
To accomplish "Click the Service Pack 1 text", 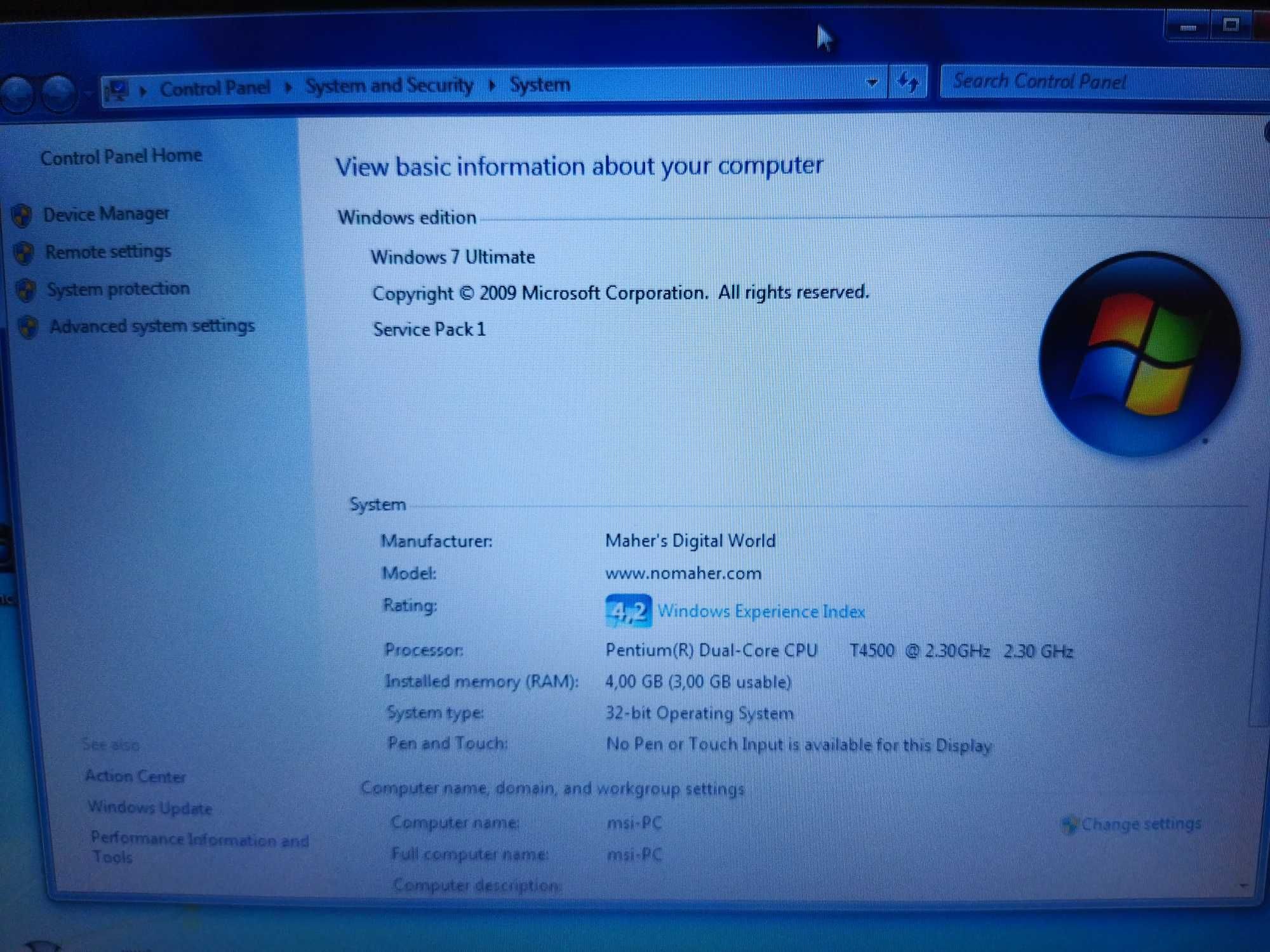I will (x=429, y=329).
